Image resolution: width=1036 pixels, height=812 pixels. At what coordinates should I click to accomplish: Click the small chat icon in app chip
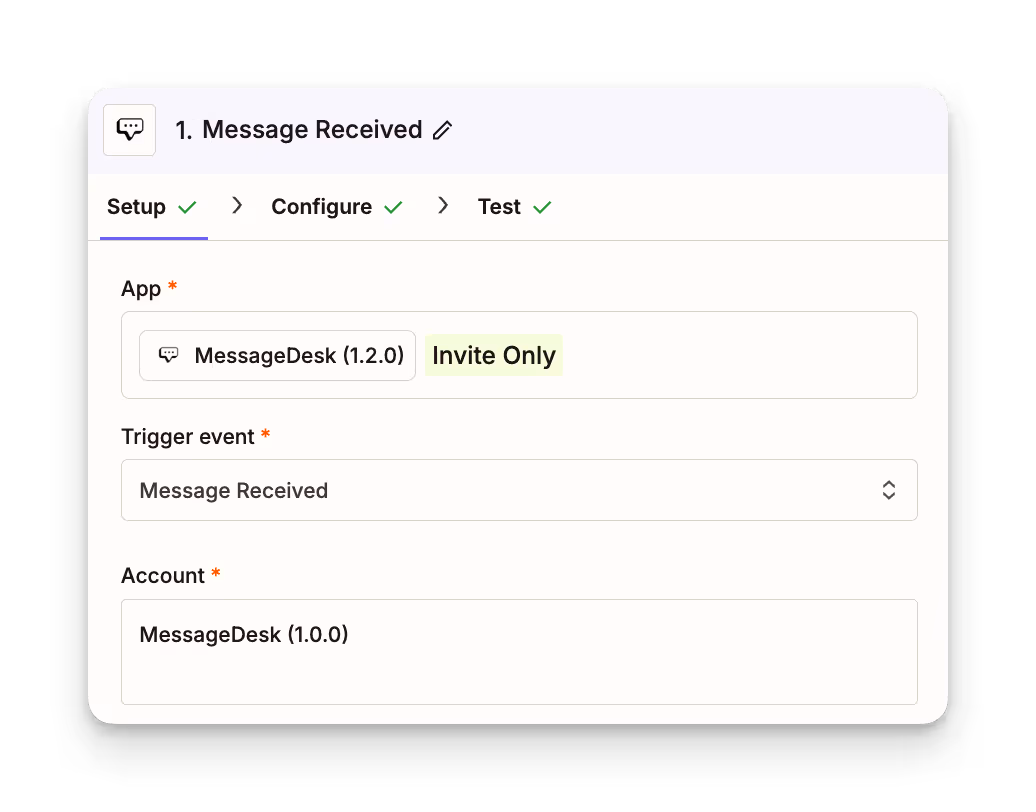(x=168, y=355)
